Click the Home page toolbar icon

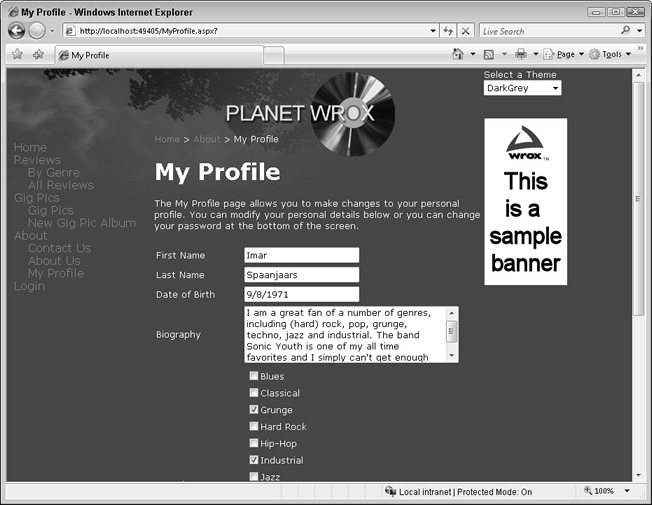pos(458,54)
